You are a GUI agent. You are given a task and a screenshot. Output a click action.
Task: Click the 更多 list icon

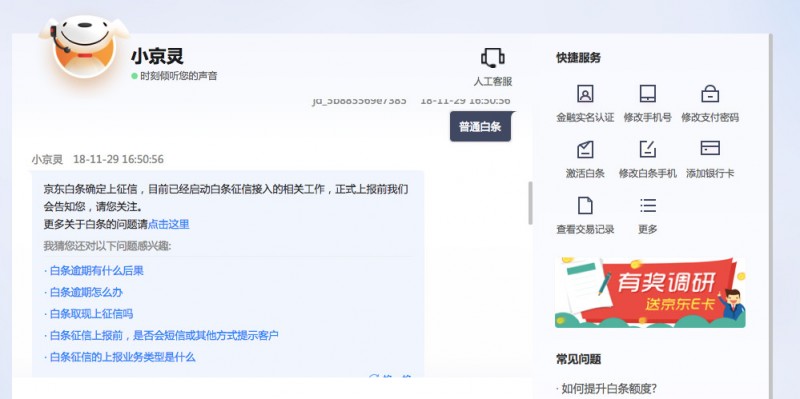647,205
